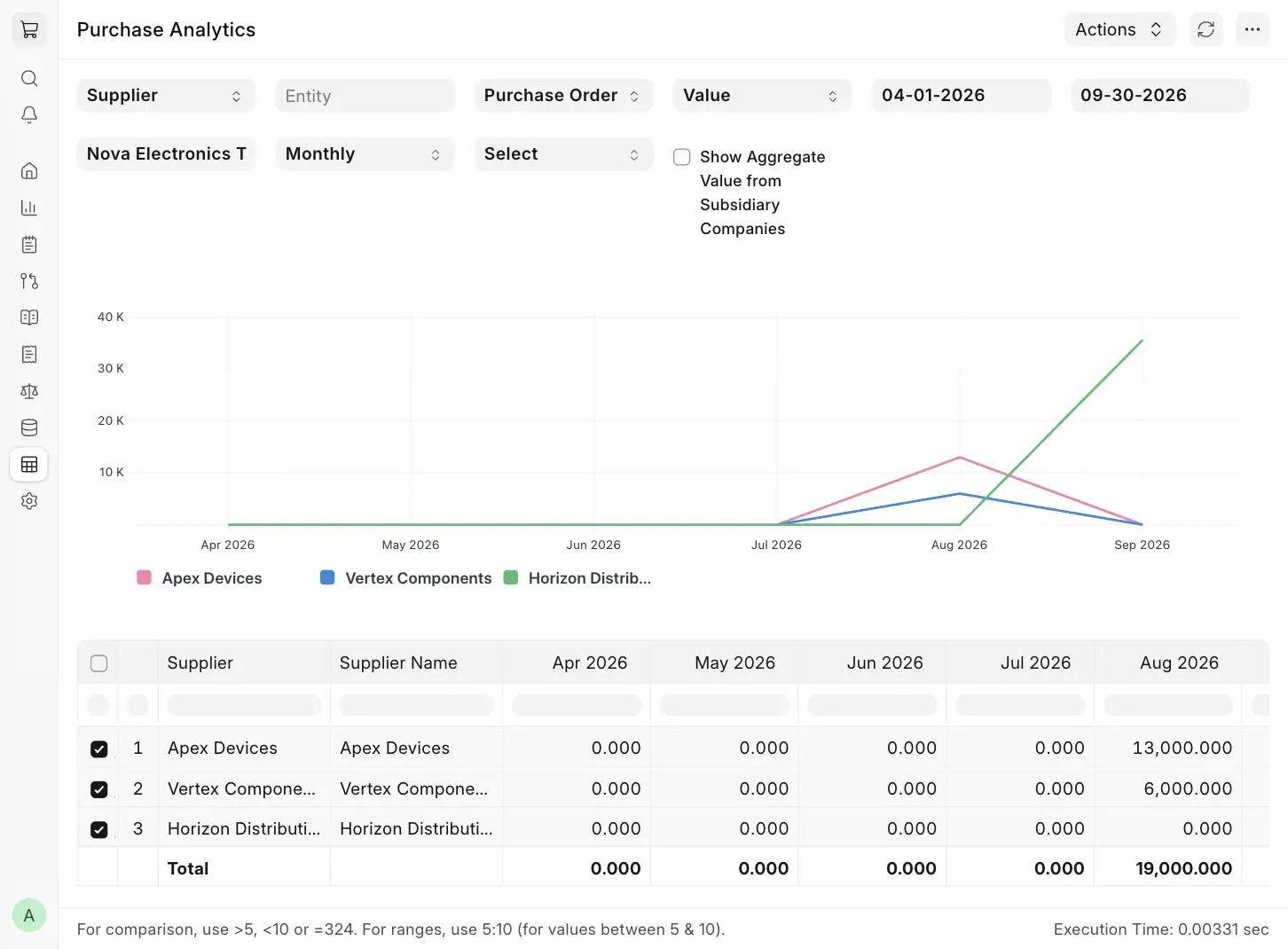Open the database stack icon in sidebar
The height and width of the screenshot is (949, 1288).
tap(29, 427)
